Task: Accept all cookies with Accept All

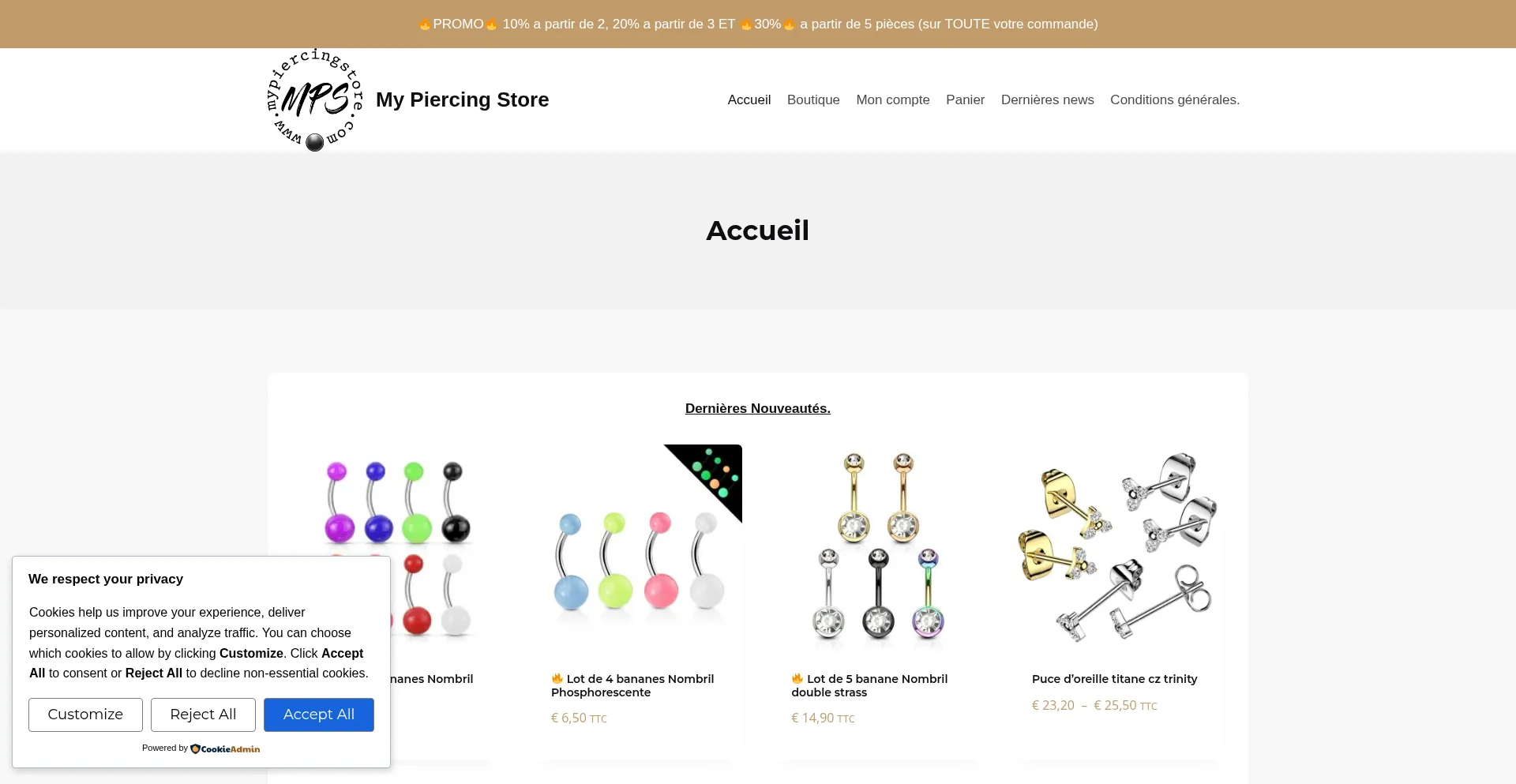Action: [x=318, y=715]
